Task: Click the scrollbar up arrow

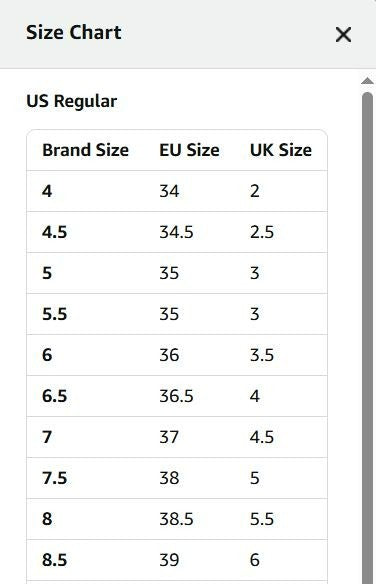Action: point(367,81)
